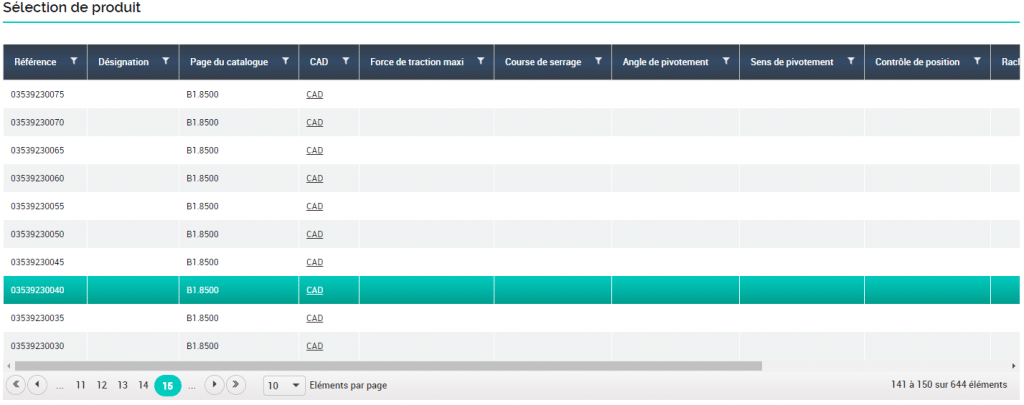The image size is (1024, 405).
Task: Switch to page 14
Action: pyautogui.click(x=143, y=385)
